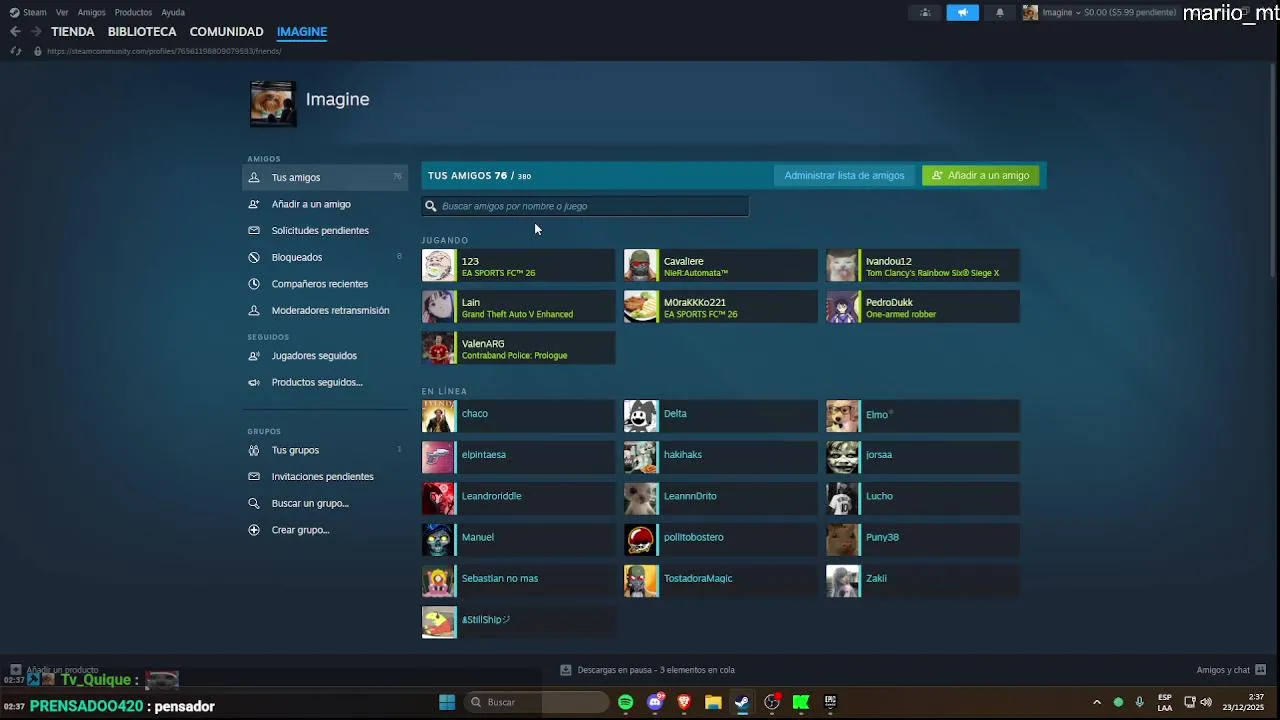The height and width of the screenshot is (720, 1280).
Task: Select the IMAGINE profile tab
Action: 302,32
